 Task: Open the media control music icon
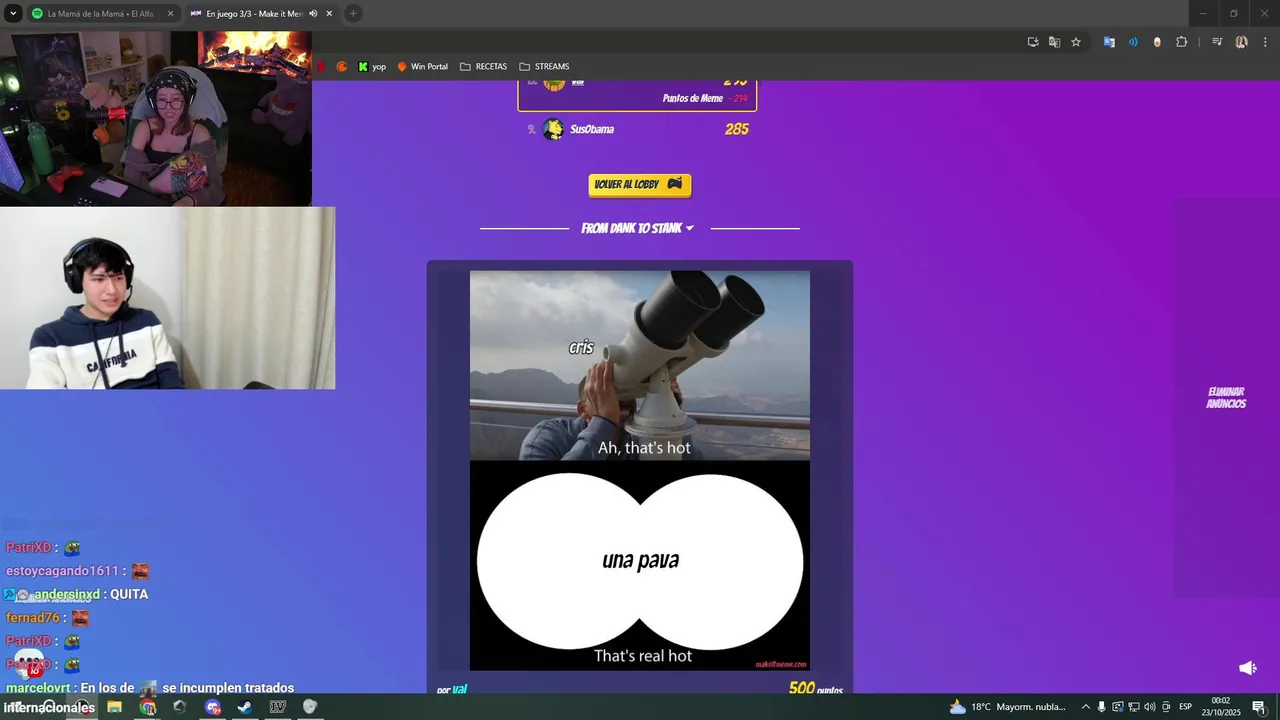[x=1217, y=42]
